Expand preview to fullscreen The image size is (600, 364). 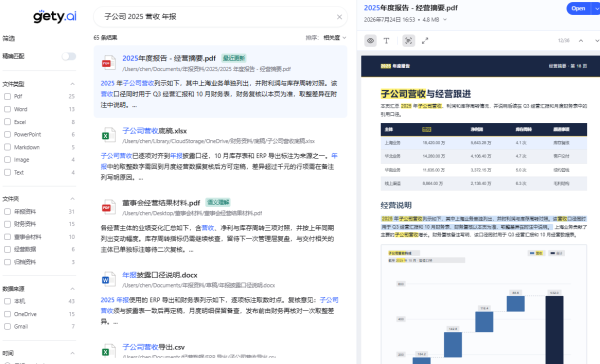click(425, 41)
